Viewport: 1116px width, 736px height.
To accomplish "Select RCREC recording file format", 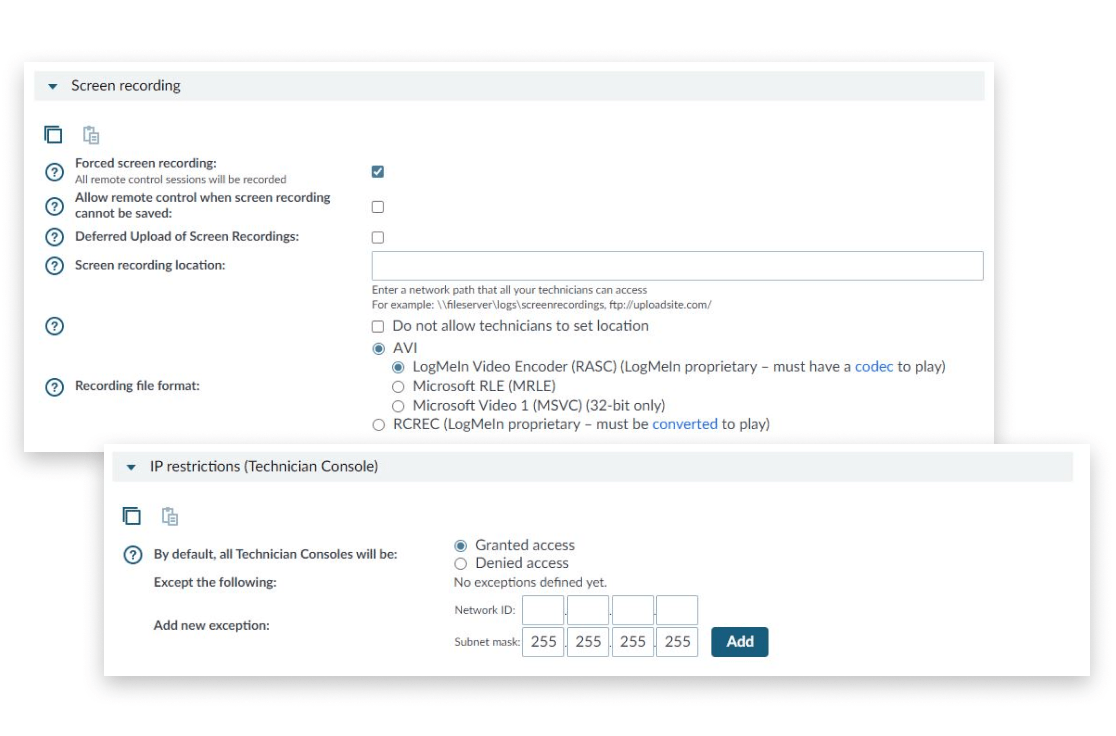I will point(378,425).
